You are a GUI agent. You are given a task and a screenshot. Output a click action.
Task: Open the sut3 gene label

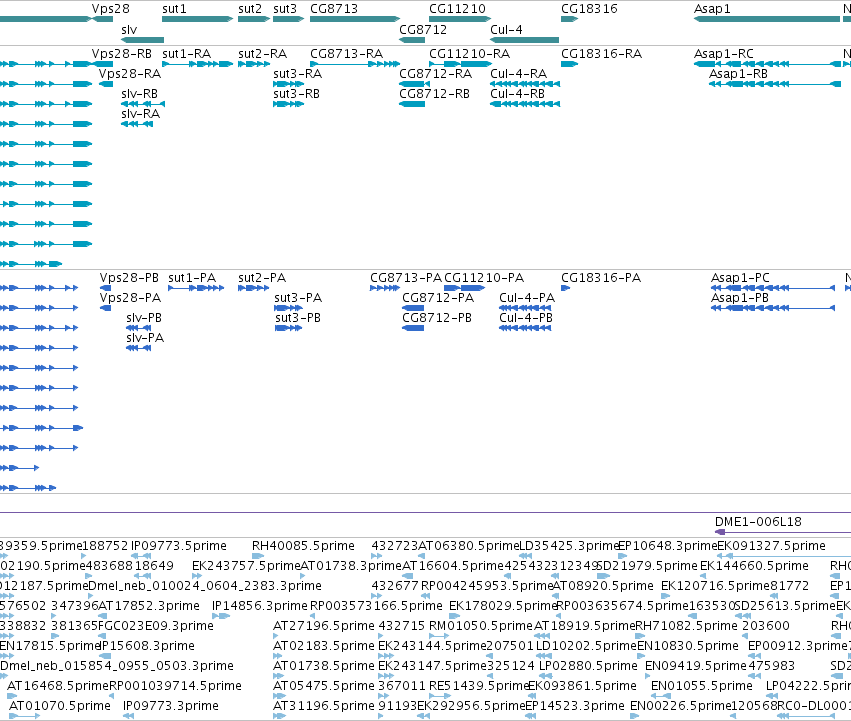[x=285, y=9]
